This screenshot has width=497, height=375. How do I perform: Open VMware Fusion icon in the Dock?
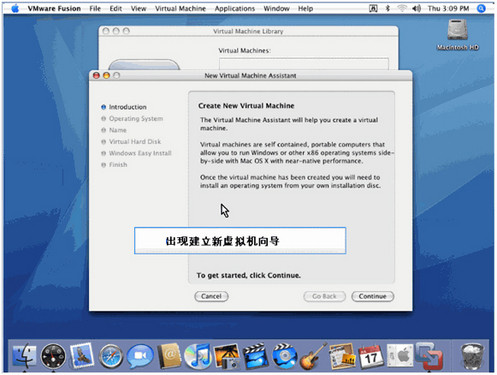429,356
